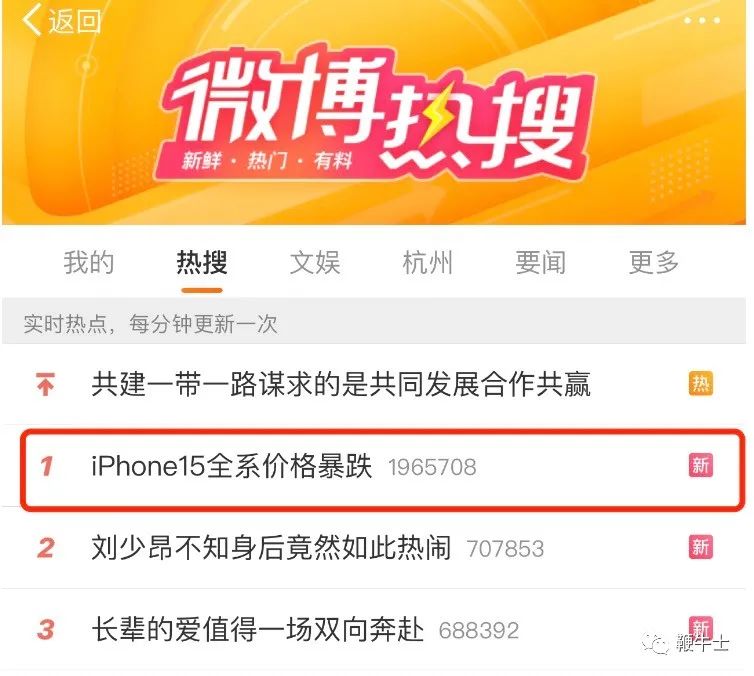Open the 杭州 local tab
The image size is (754, 676).
point(427,263)
